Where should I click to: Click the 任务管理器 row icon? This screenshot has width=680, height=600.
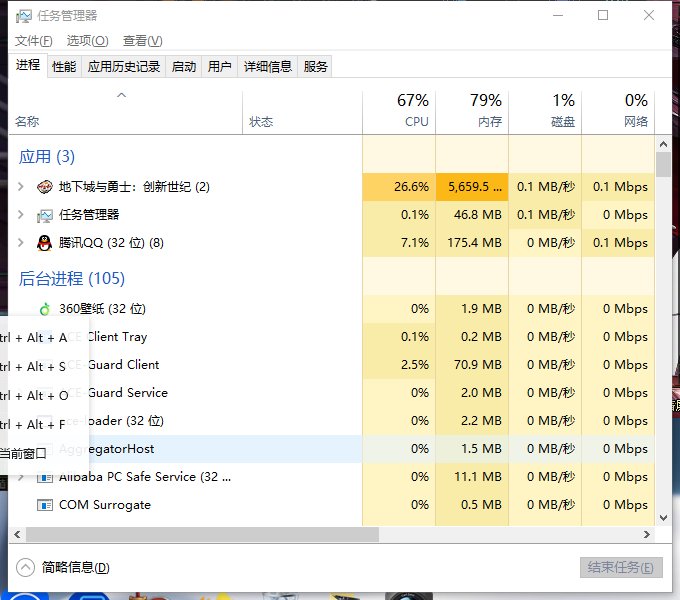(45, 215)
